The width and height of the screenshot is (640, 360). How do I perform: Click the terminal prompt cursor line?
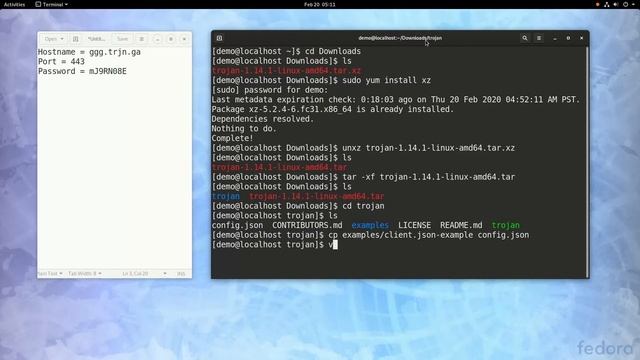[275, 245]
